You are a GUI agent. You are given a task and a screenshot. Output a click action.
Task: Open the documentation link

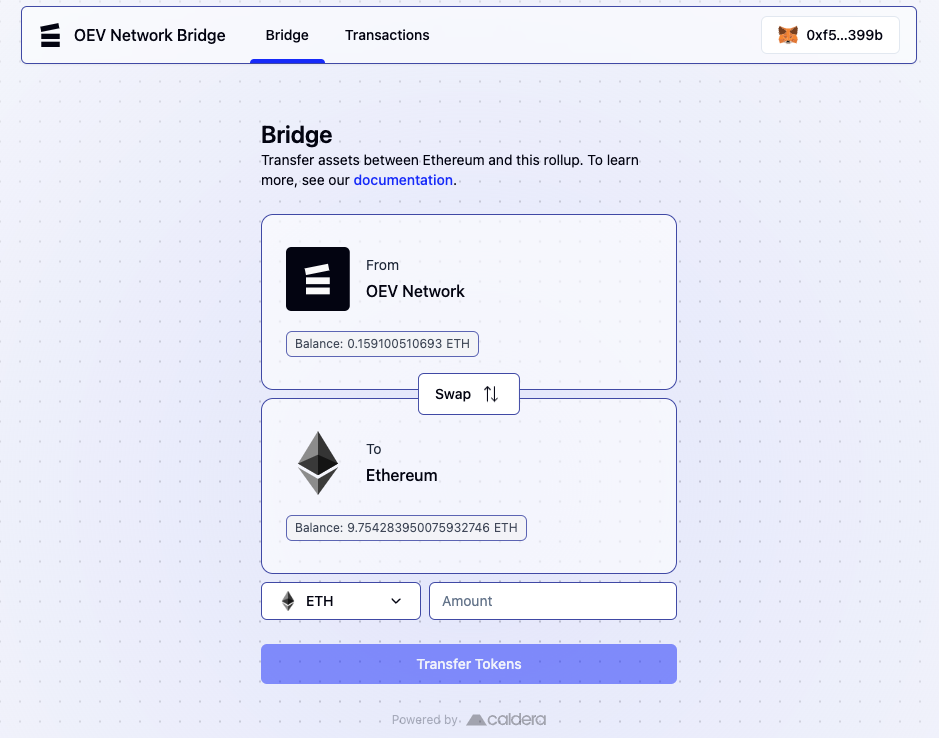[x=403, y=180]
